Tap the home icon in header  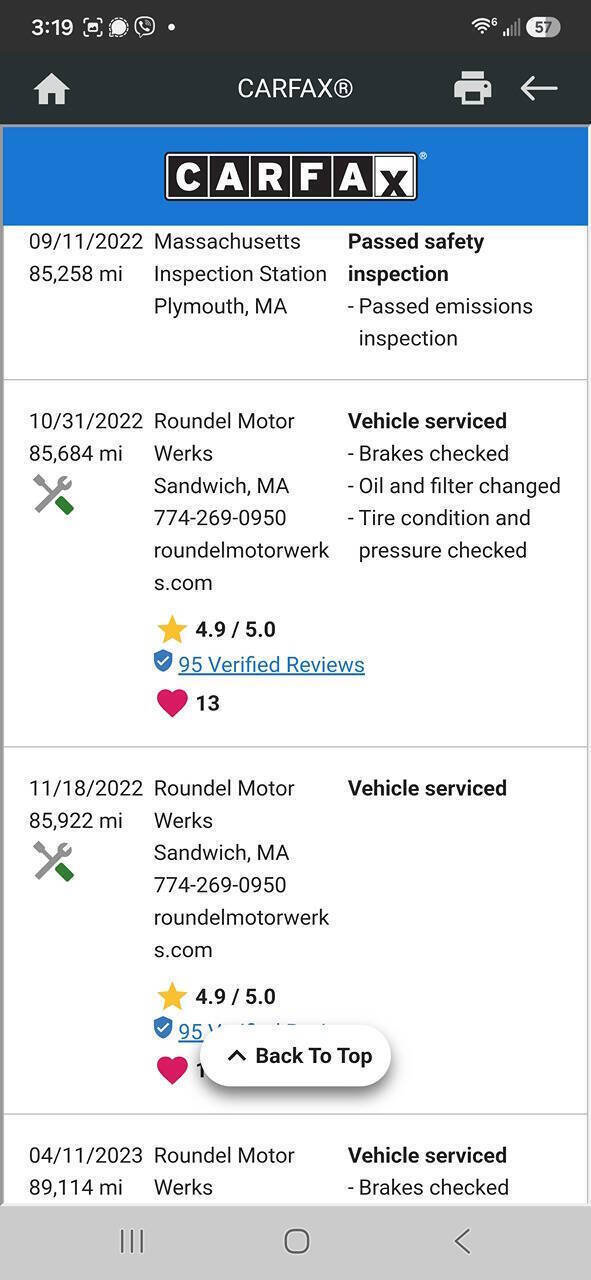point(51,89)
